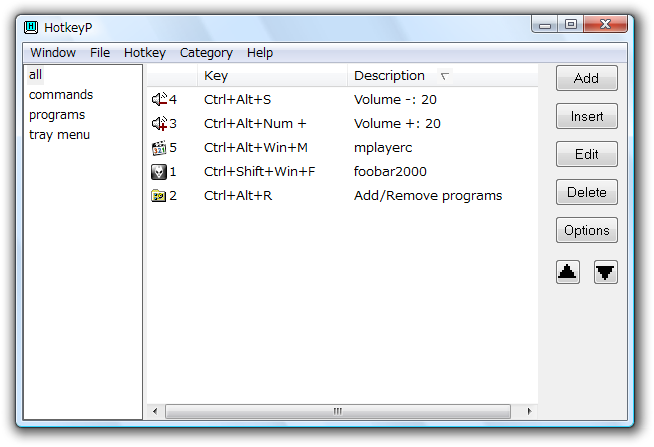
Task: Open the Window menu
Action: (x=53, y=53)
